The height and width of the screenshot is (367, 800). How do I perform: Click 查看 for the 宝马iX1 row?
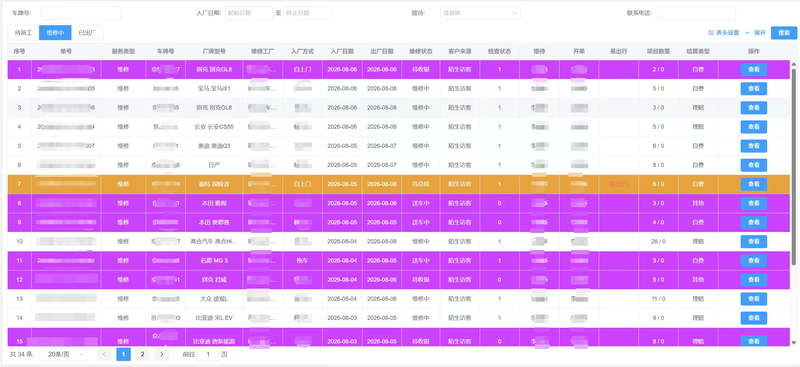(x=754, y=89)
